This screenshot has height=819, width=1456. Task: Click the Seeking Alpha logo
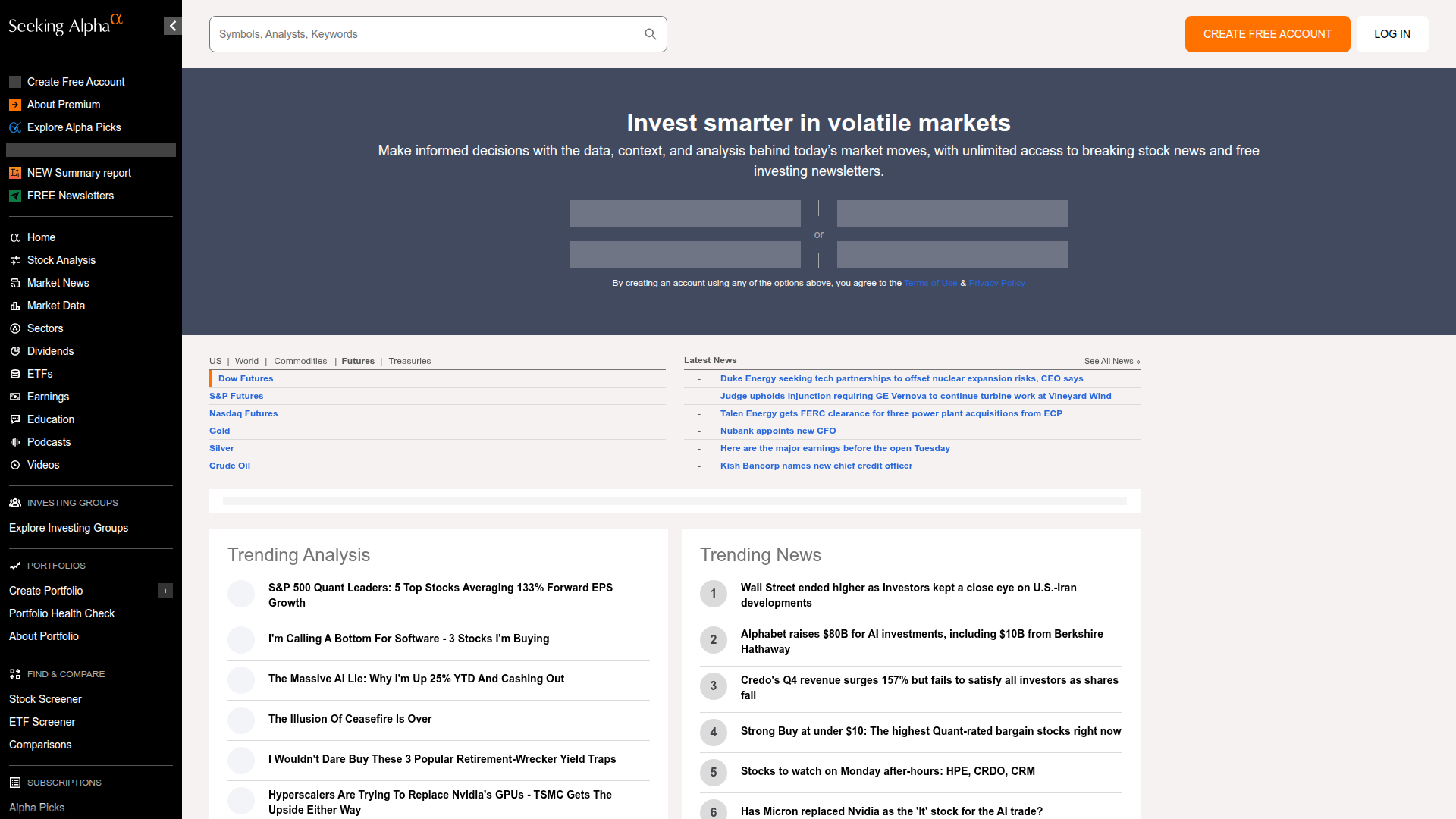click(x=65, y=25)
